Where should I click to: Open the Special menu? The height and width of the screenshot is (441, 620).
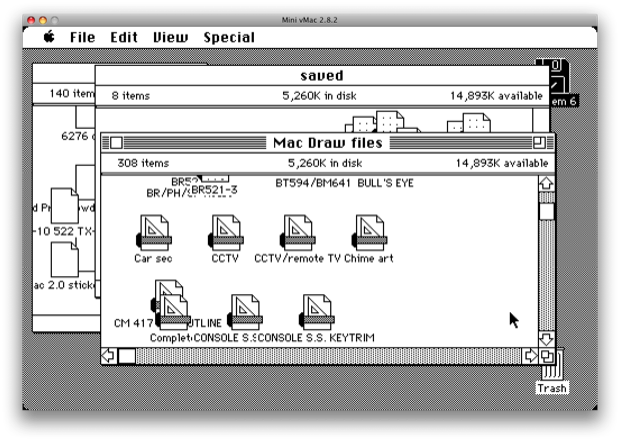coord(229,37)
